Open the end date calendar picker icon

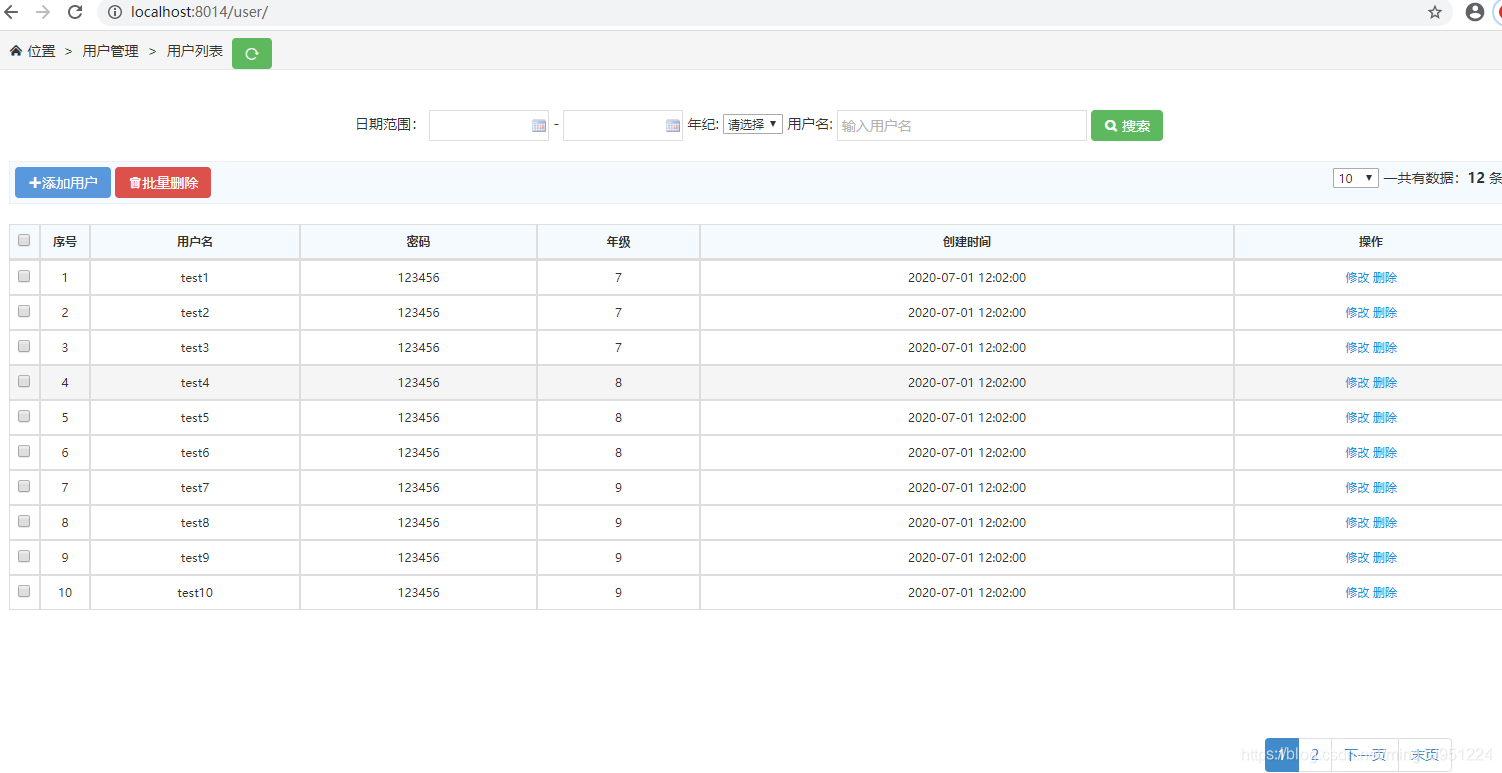[673, 126]
